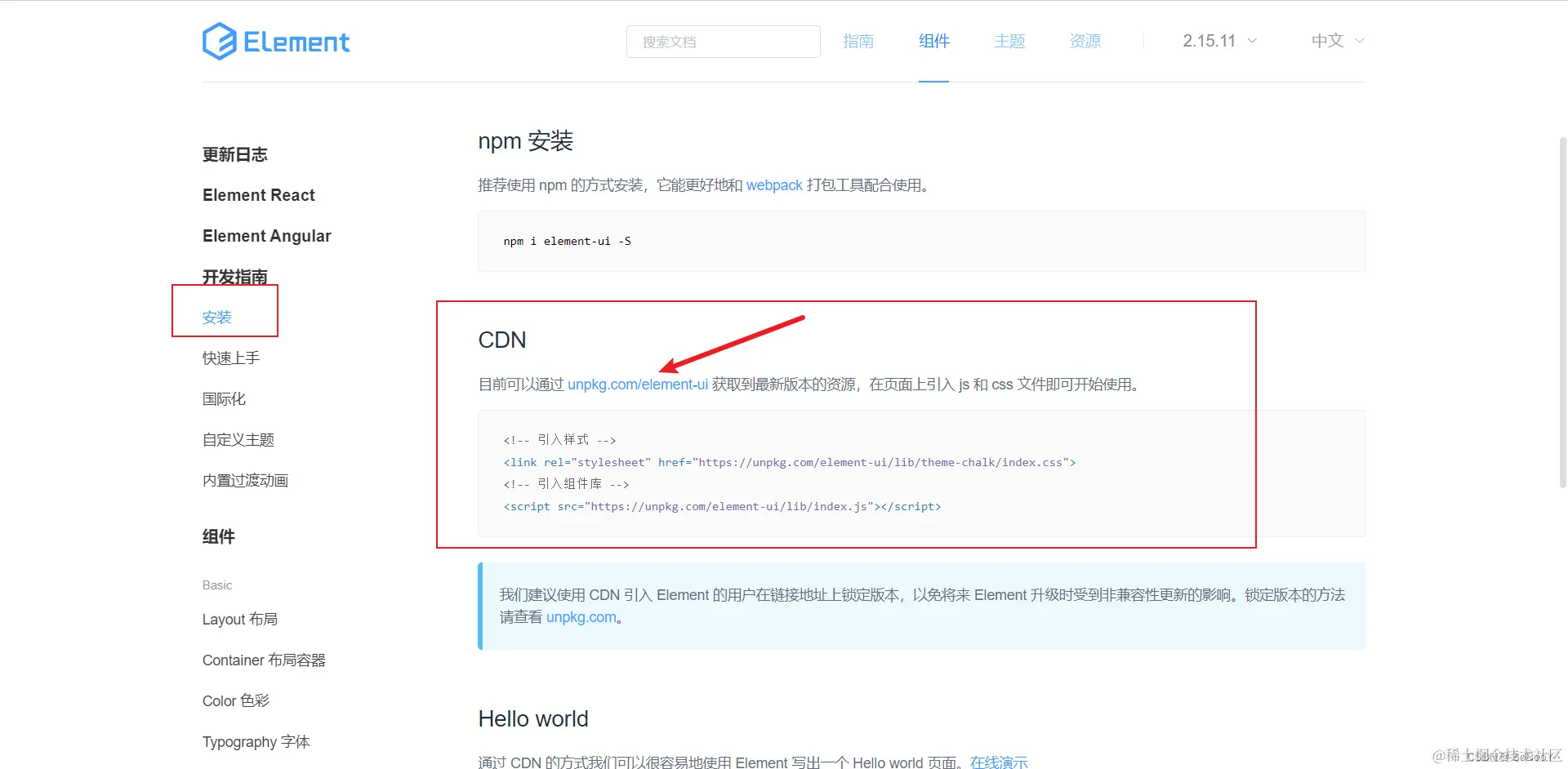Image resolution: width=1568 pixels, height=769 pixels.
Task: Click the webpack hyperlink
Action: (x=773, y=185)
